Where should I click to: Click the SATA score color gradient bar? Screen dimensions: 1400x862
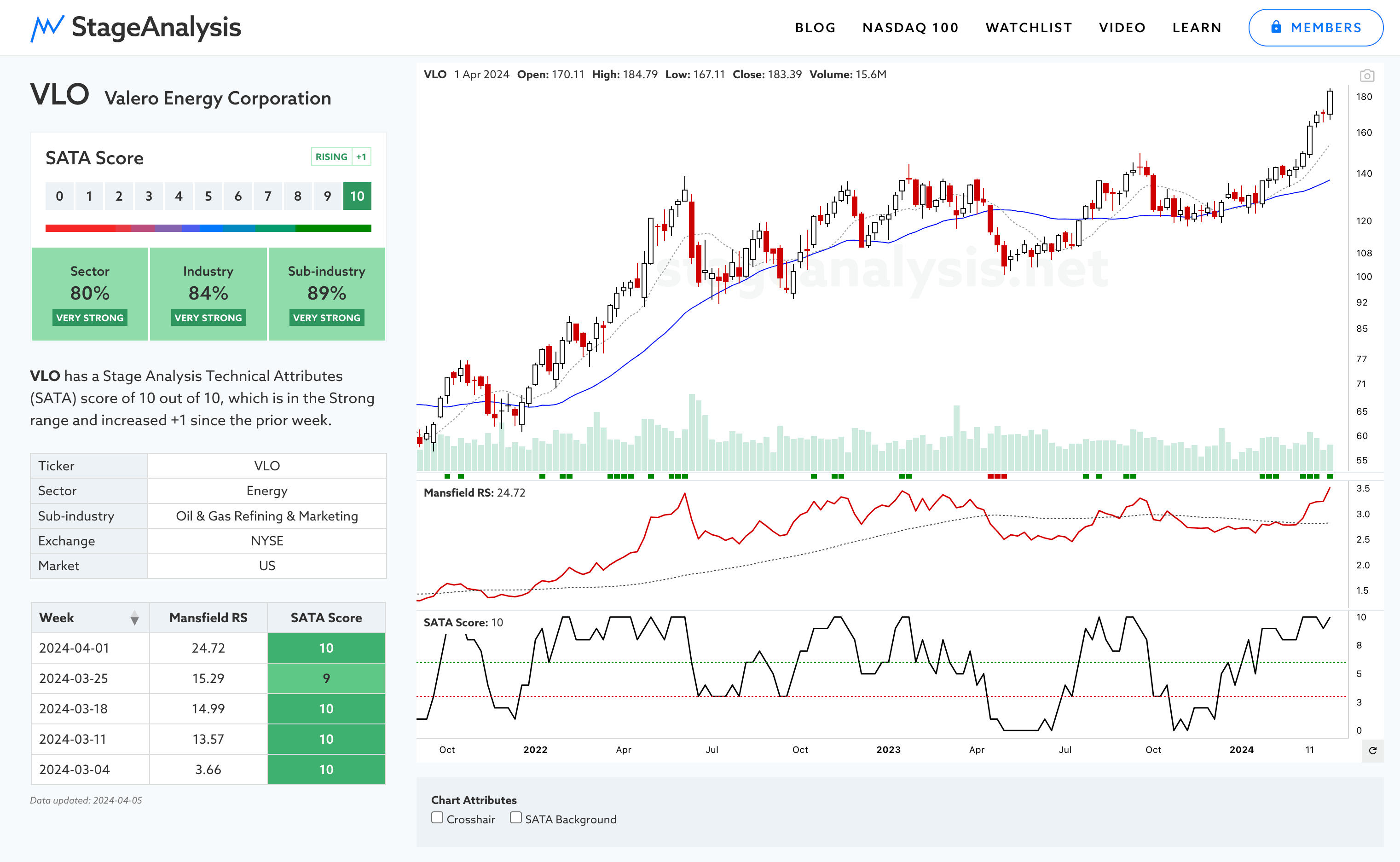208,228
